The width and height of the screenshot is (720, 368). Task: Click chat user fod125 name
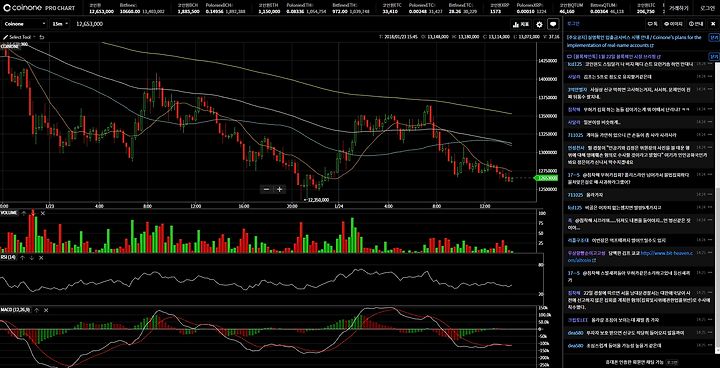[574, 207]
